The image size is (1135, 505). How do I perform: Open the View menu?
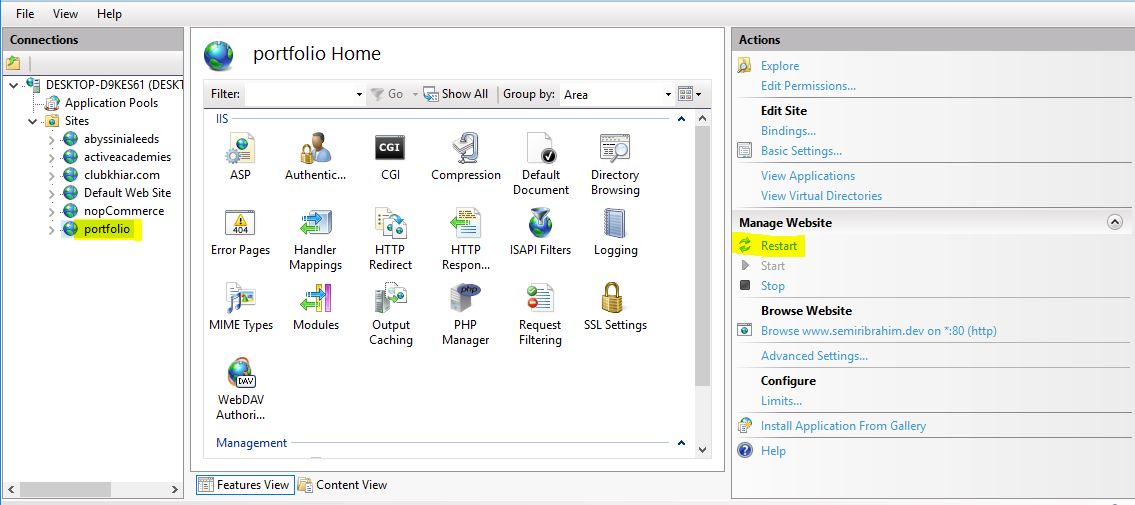65,14
